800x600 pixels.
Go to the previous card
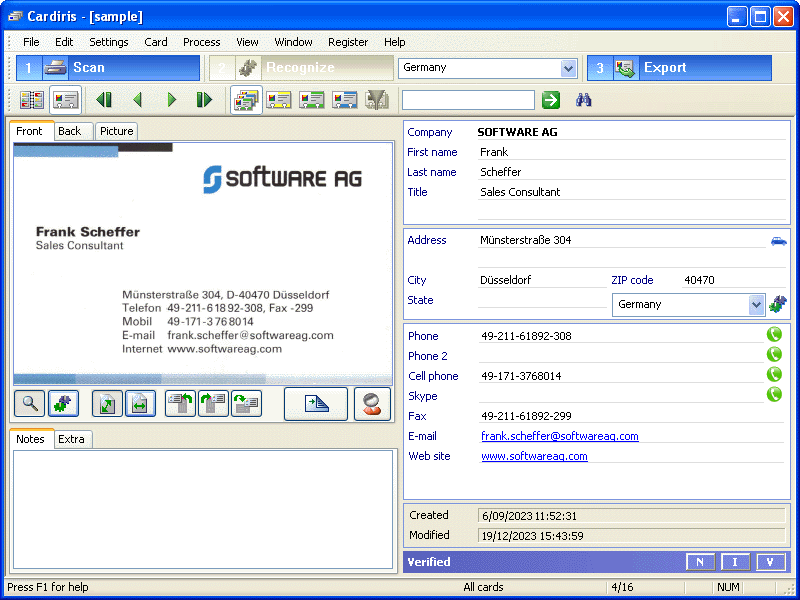tap(137, 100)
